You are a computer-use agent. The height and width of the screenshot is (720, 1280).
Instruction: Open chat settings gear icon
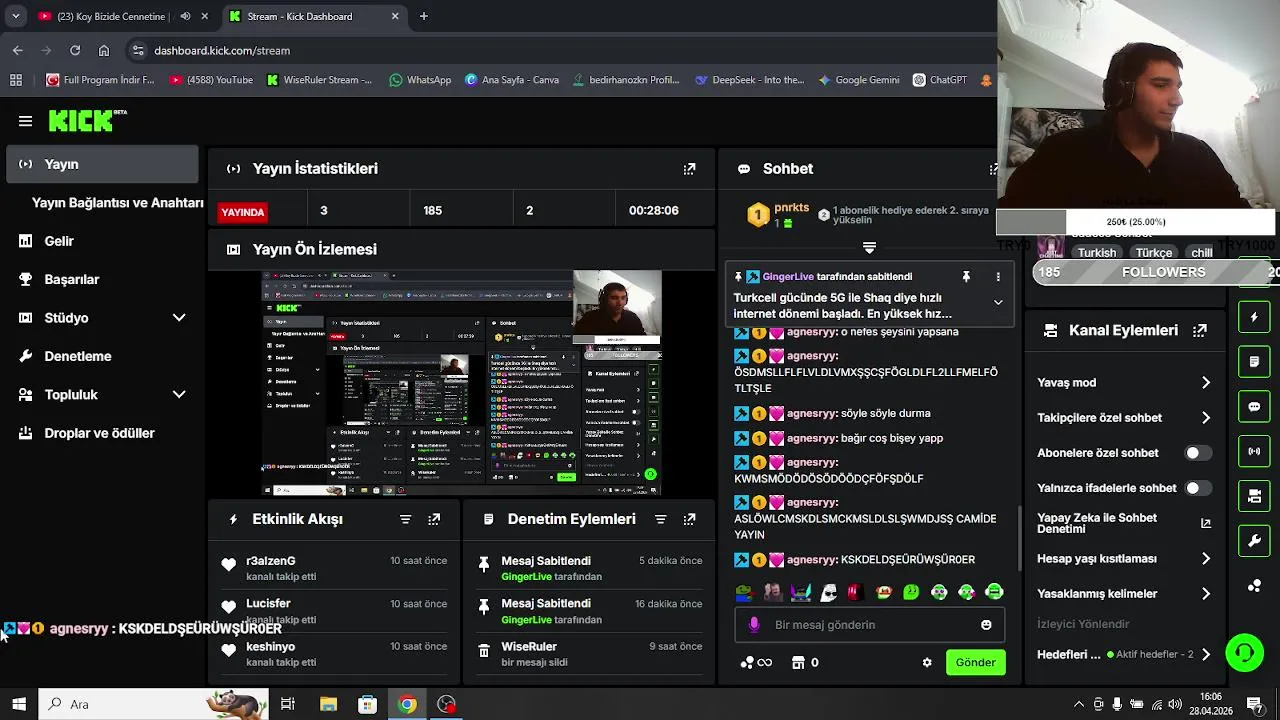(x=927, y=662)
